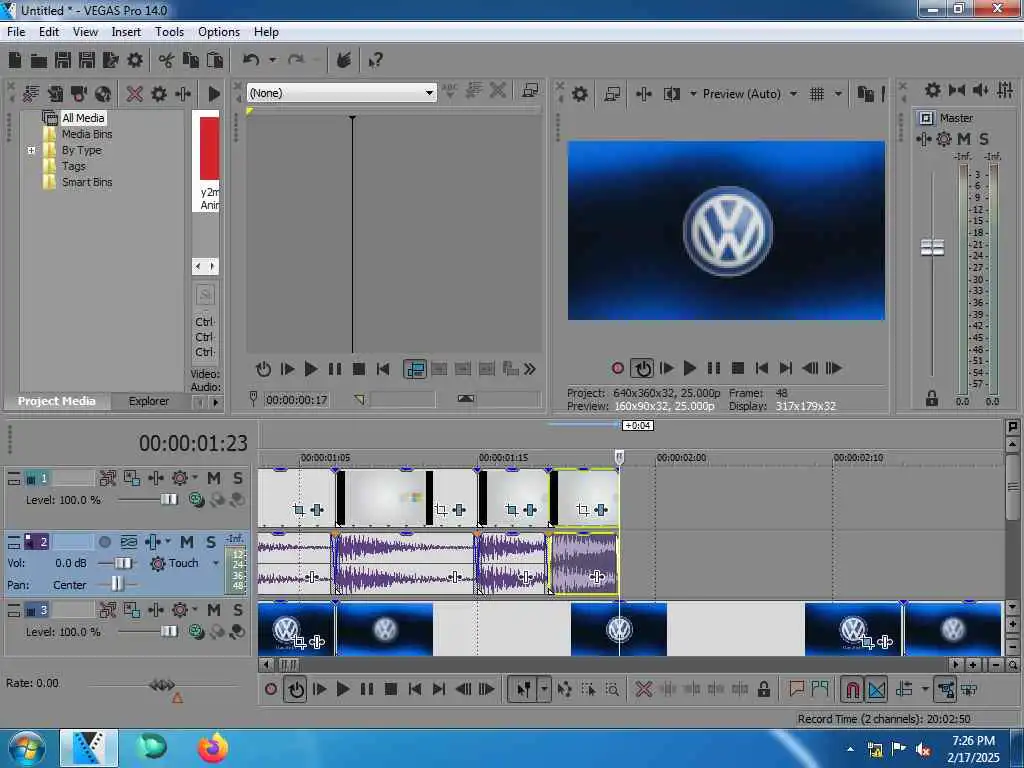
Task: Open track 1 Track Motion icon
Action: point(131,479)
